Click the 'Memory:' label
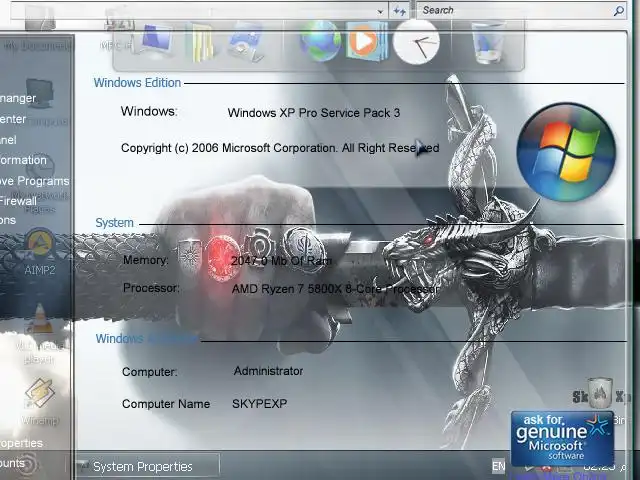 pyautogui.click(x=145, y=260)
